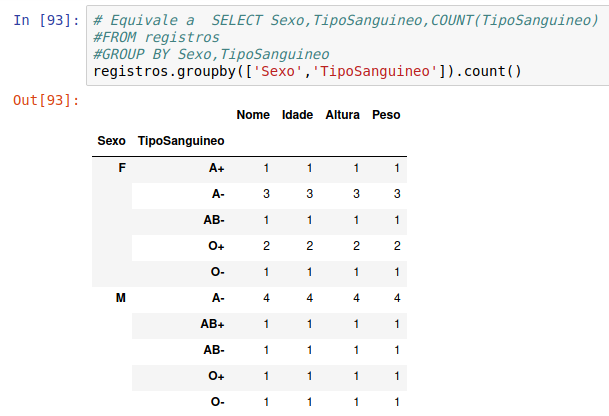The image size is (609, 416).
Task: Click the 'O-' label under group M
Action: coord(218,402)
